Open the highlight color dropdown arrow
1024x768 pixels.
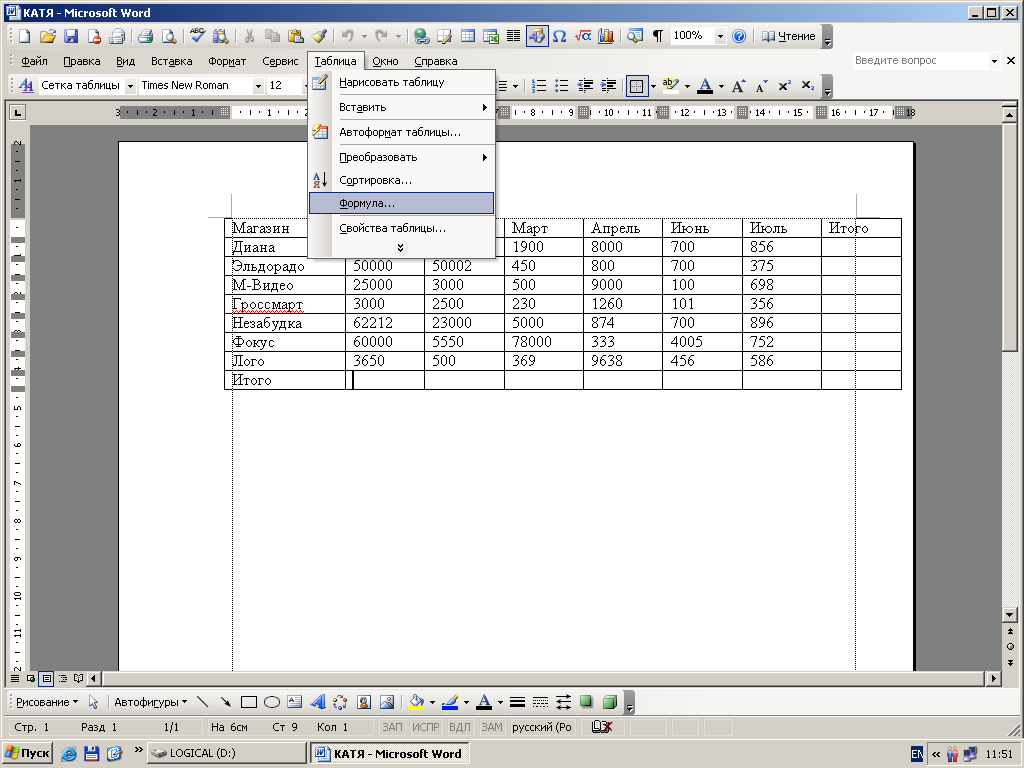click(687, 86)
